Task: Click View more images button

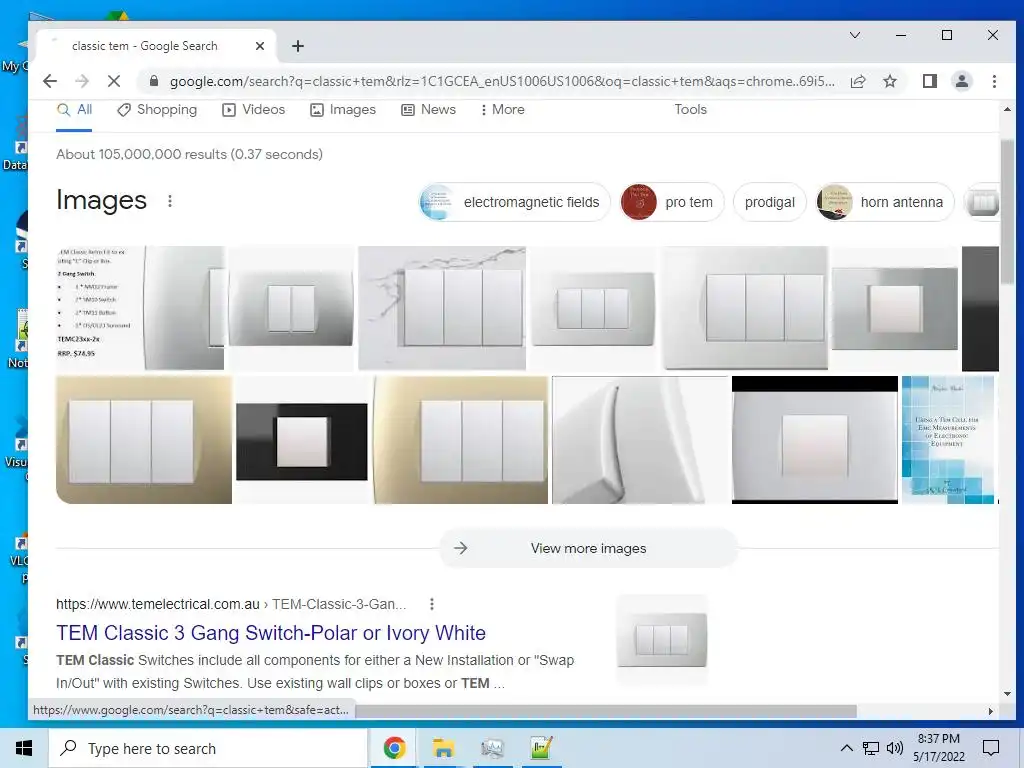Action: click(588, 549)
